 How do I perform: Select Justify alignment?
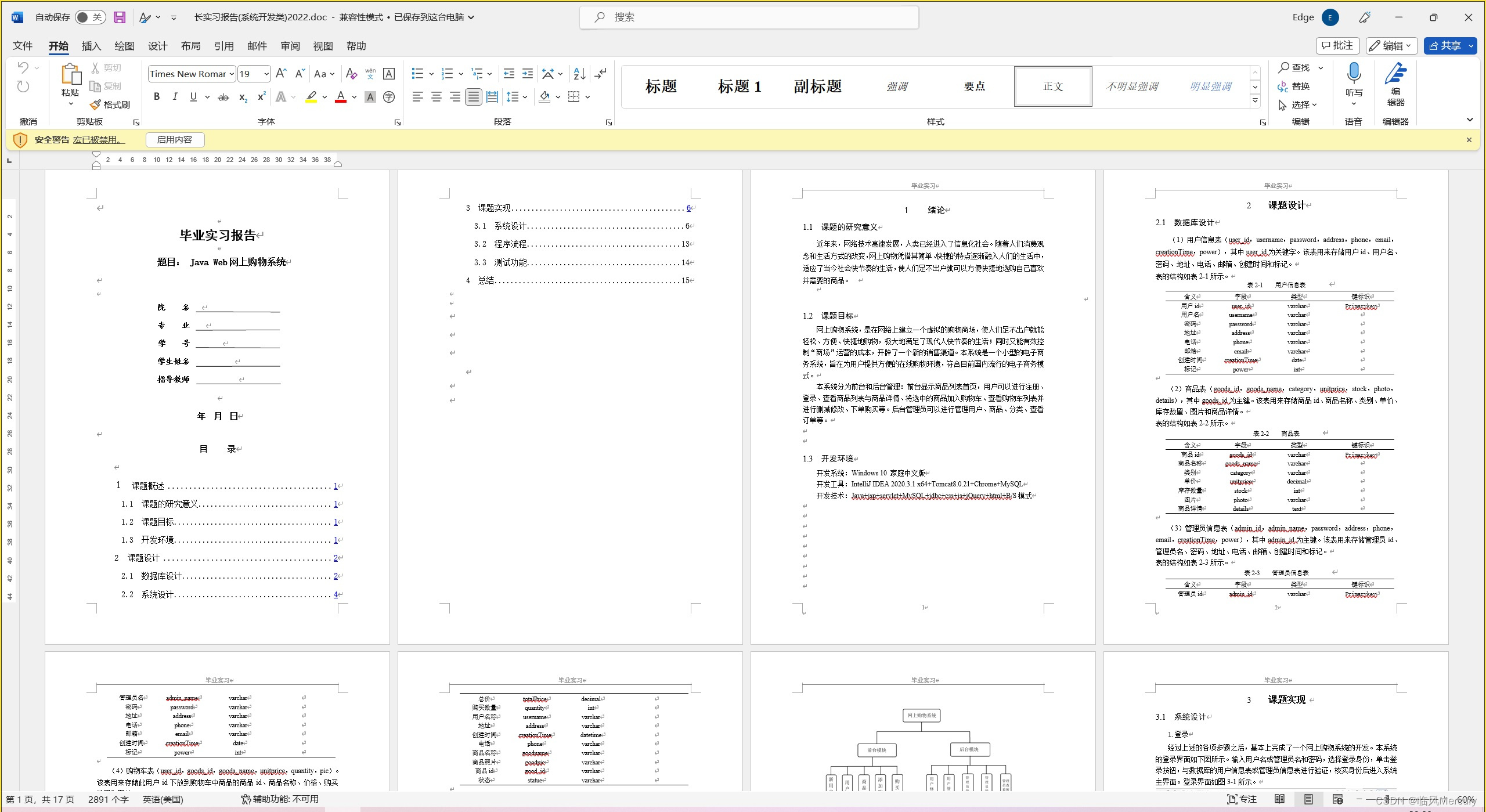[474, 97]
